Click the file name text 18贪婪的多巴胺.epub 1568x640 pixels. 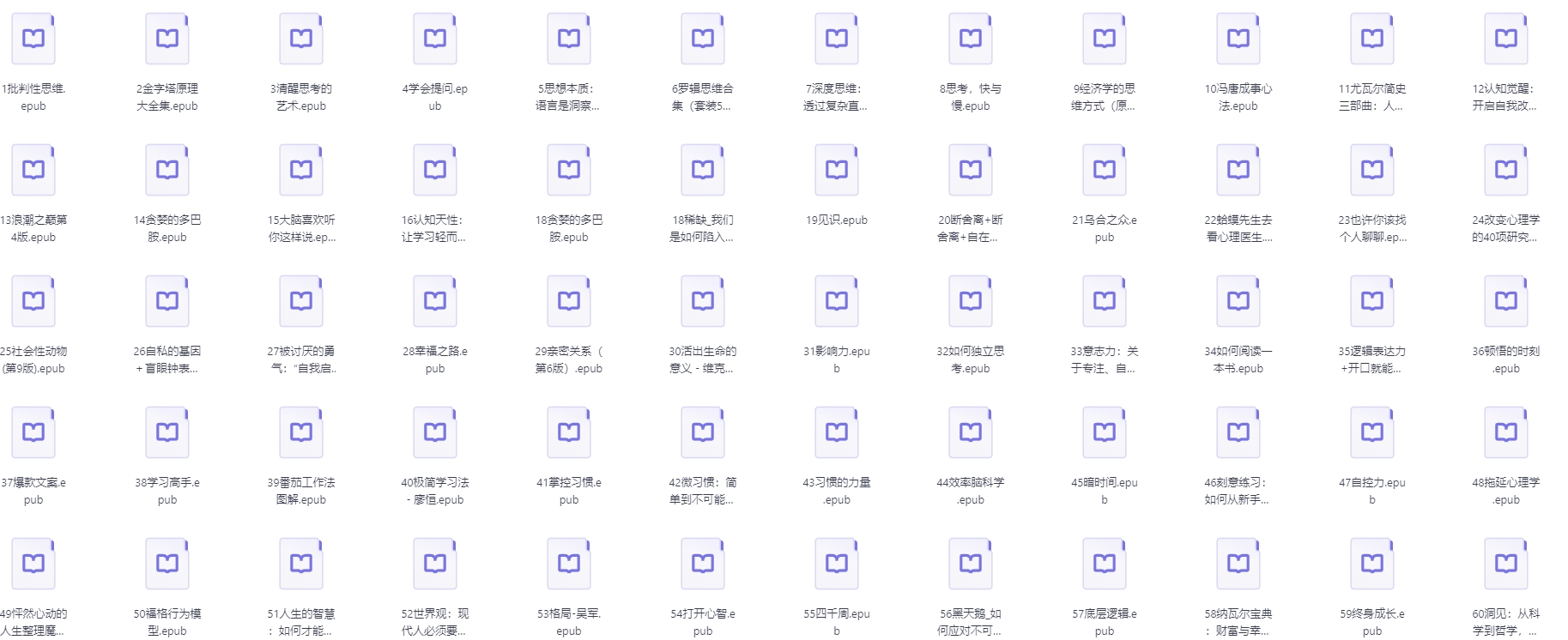(x=569, y=228)
